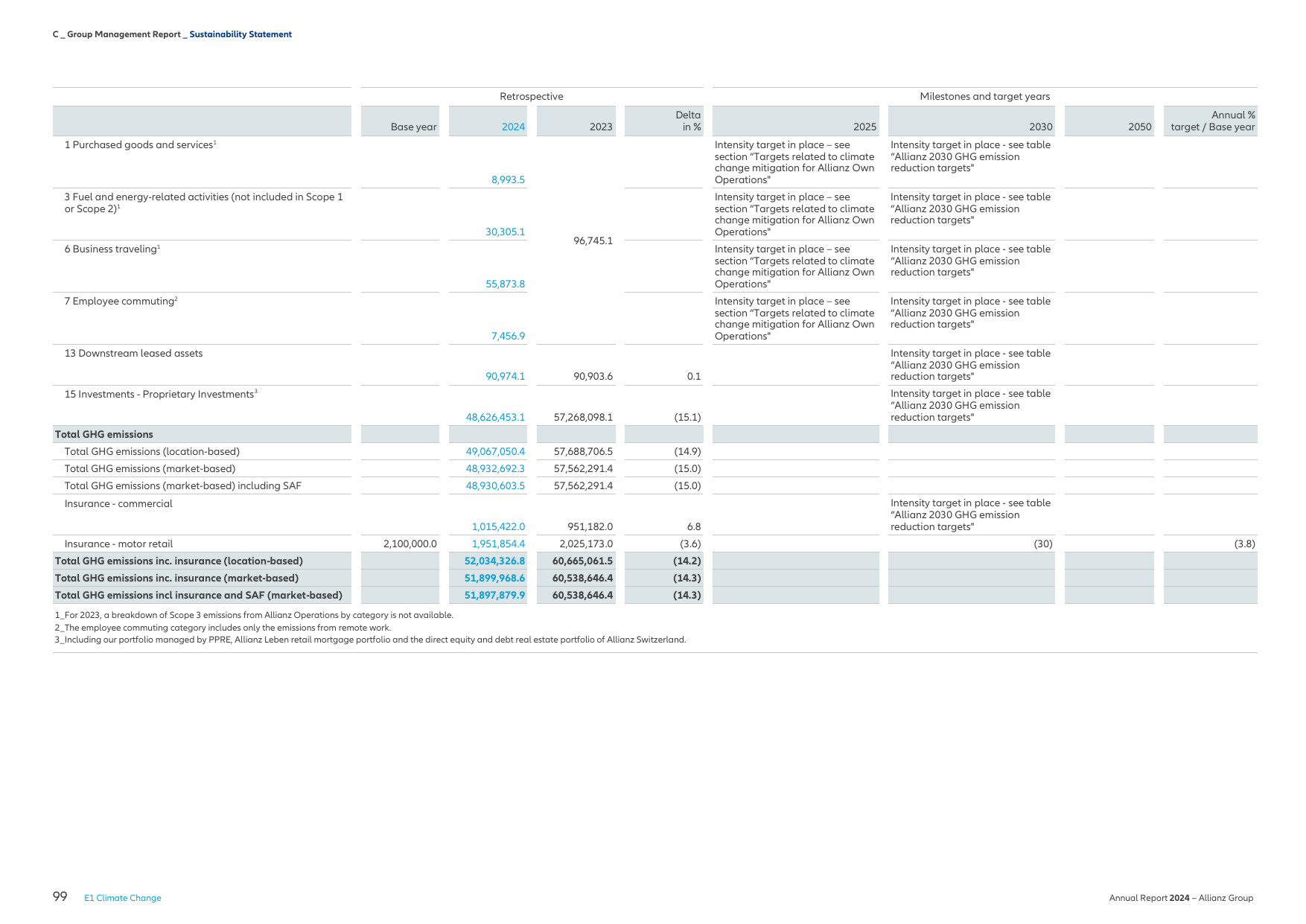Select the 2050 column header

click(x=1140, y=127)
